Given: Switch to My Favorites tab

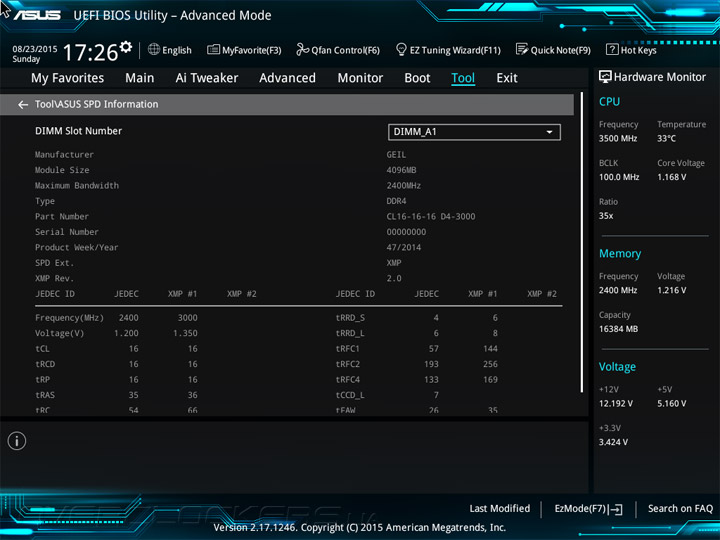Looking at the screenshot, I should 68,78.
